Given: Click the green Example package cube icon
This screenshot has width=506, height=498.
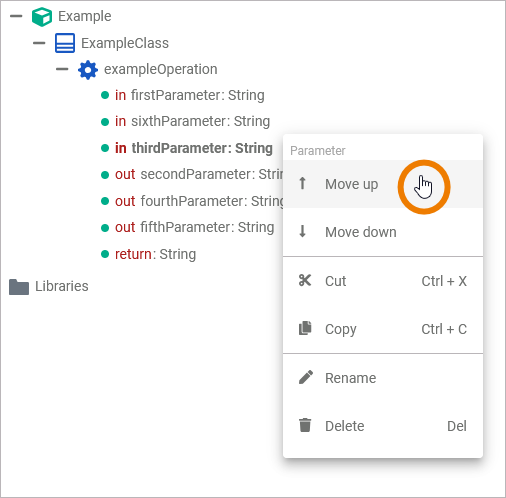Looking at the screenshot, I should tap(42, 17).
